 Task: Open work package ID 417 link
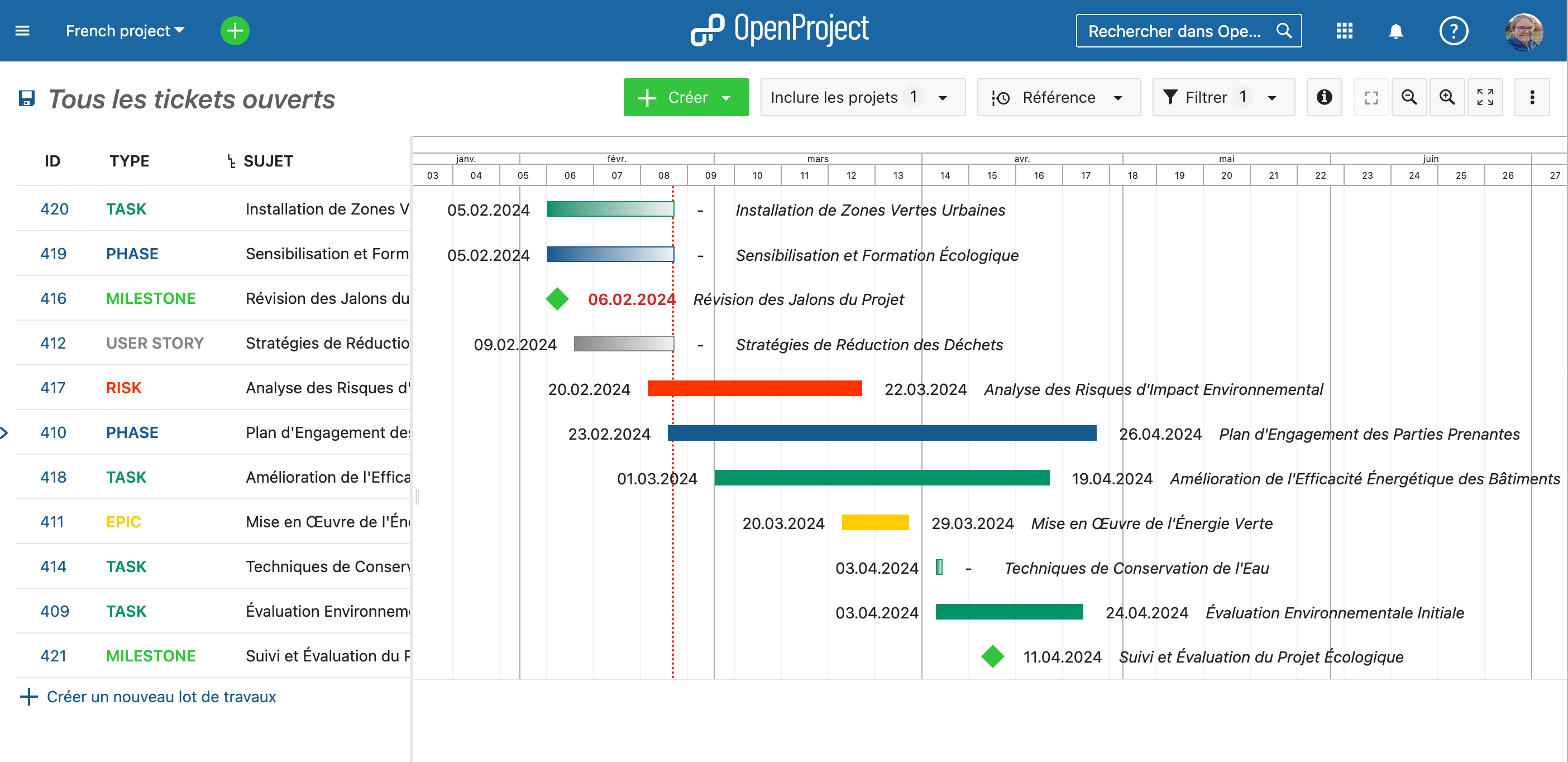click(x=53, y=387)
